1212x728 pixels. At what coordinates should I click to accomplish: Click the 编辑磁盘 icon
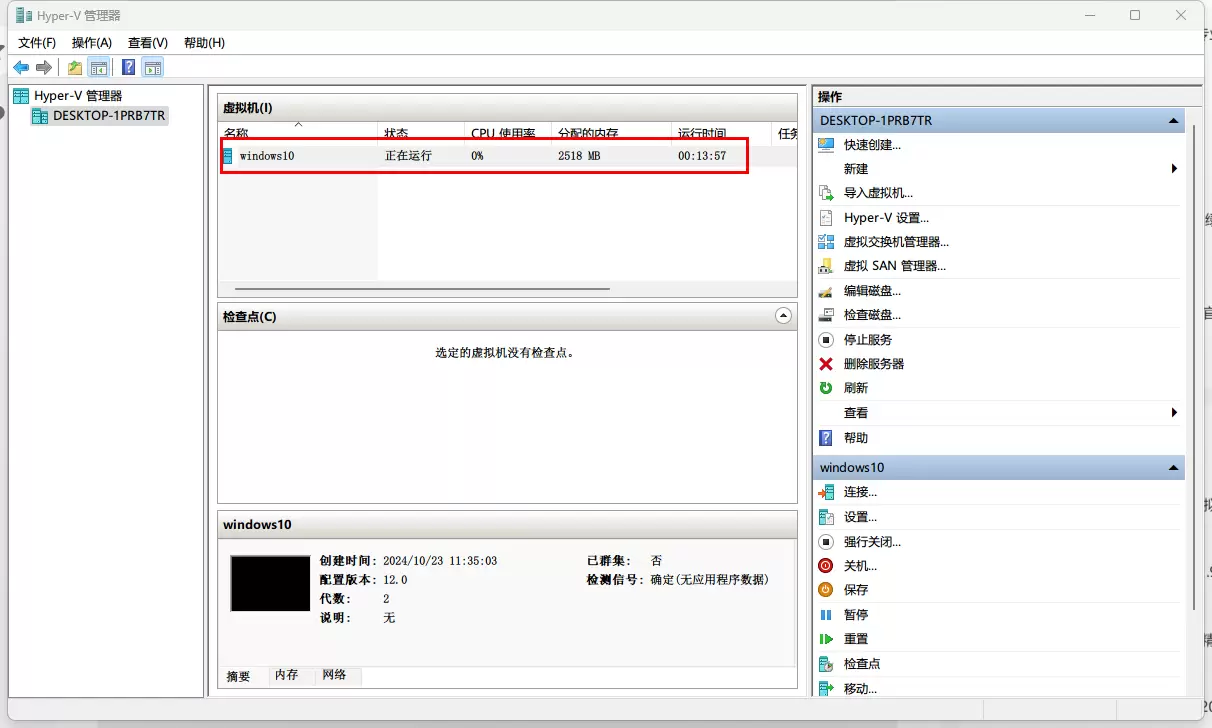pos(826,291)
